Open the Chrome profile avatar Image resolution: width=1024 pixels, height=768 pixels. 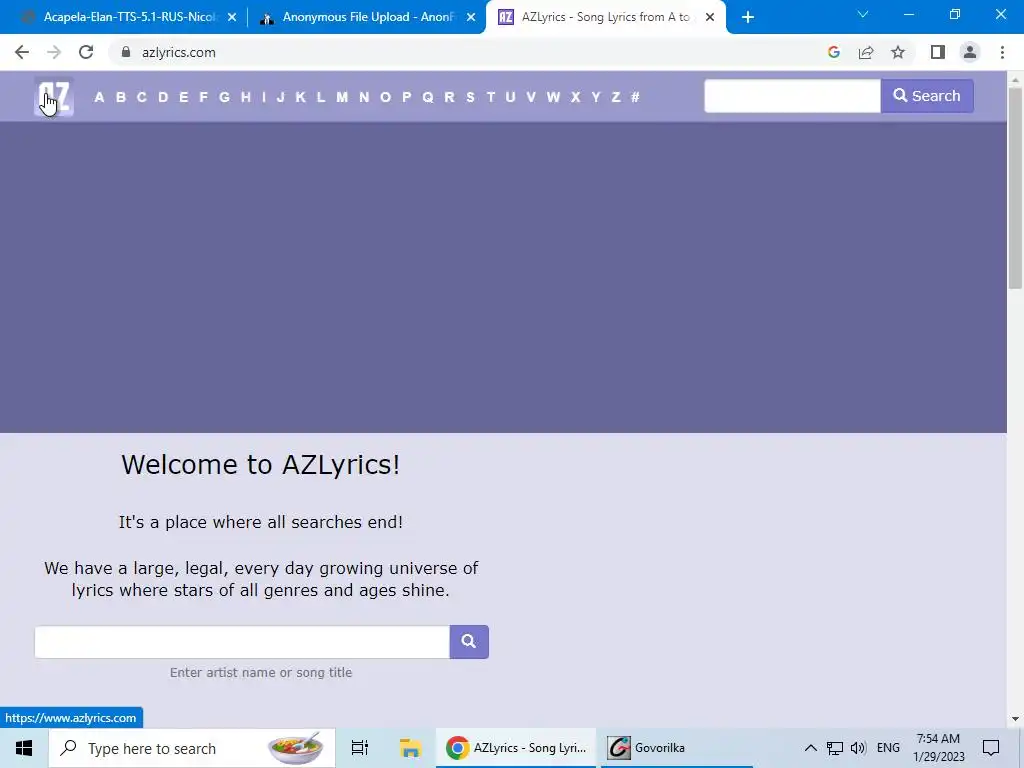970,52
